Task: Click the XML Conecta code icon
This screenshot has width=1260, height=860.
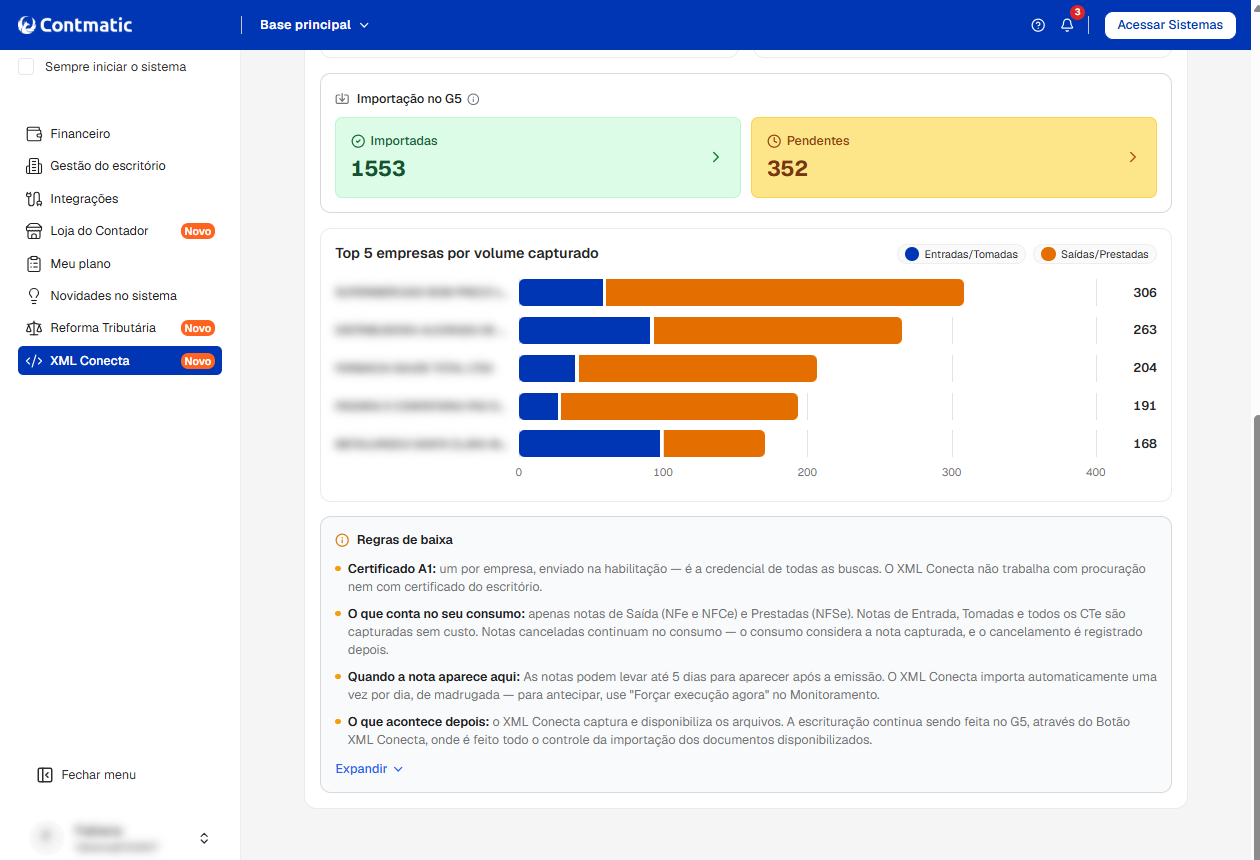Action: [x=33, y=361]
